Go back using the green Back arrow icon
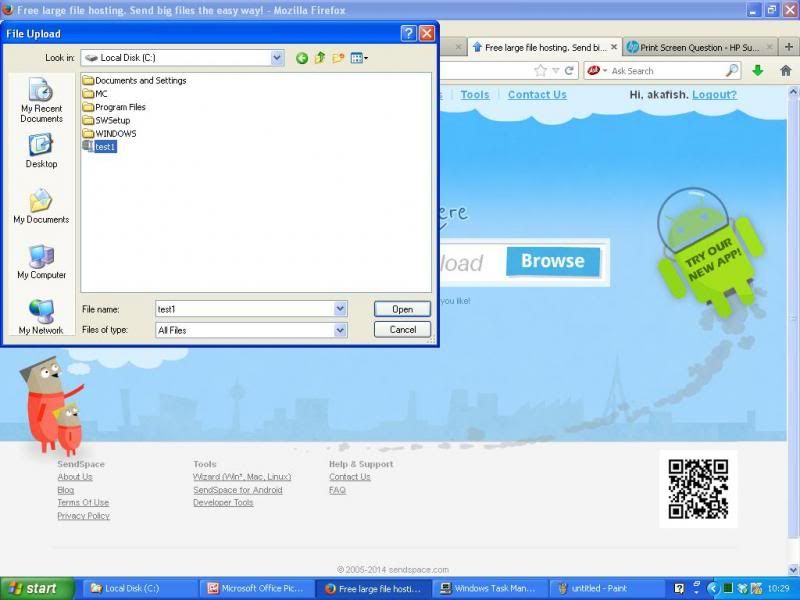Image resolution: width=800 pixels, height=600 pixels. (302, 58)
